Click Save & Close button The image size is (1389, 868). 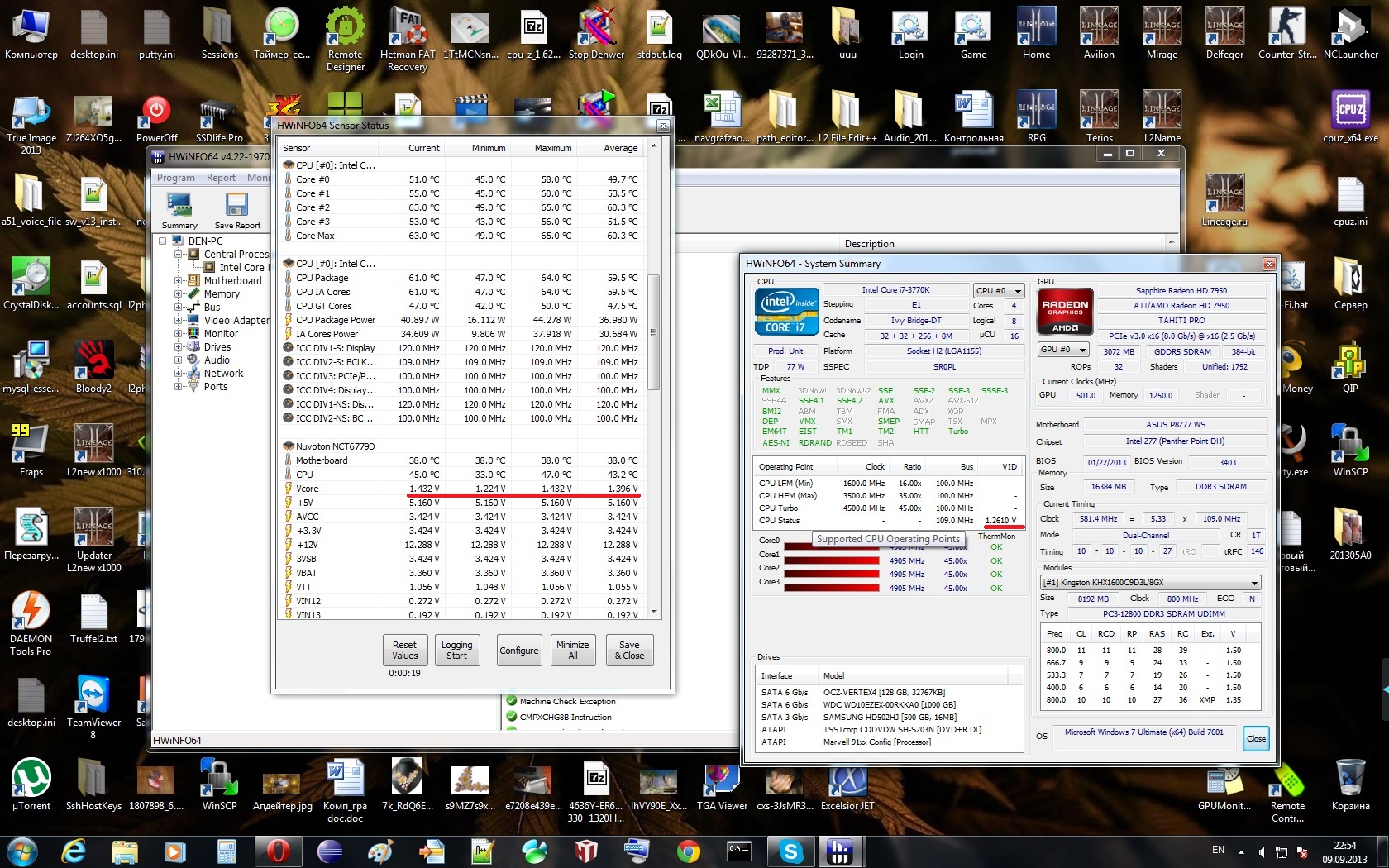pos(629,651)
